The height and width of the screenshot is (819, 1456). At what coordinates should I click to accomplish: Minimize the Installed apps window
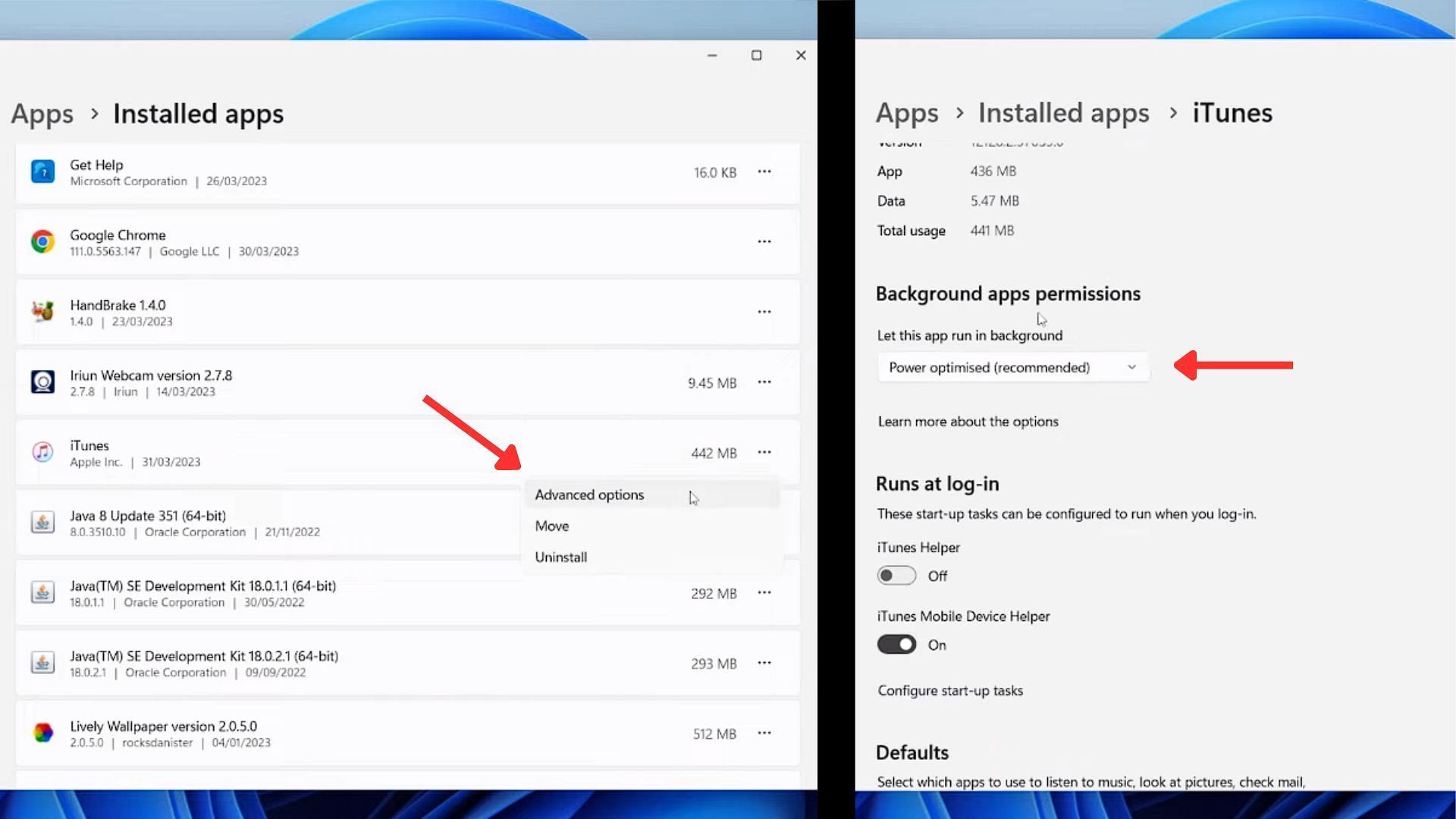coord(712,55)
